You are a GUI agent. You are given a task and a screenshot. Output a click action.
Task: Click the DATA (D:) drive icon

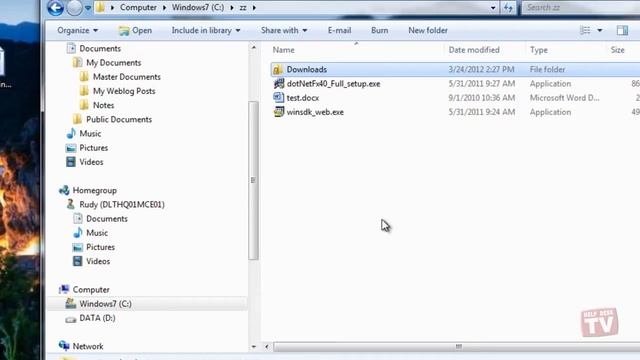tap(71, 318)
